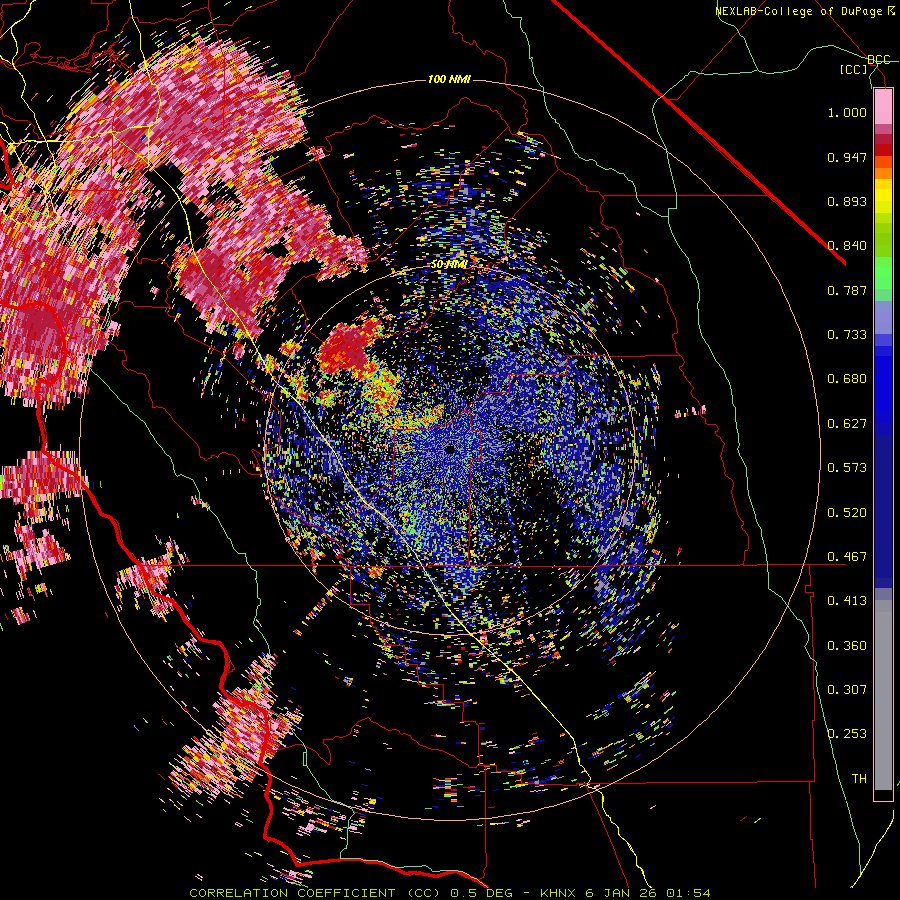Click the 0.680 scale value
This screenshot has height=900, width=900.
click(847, 379)
